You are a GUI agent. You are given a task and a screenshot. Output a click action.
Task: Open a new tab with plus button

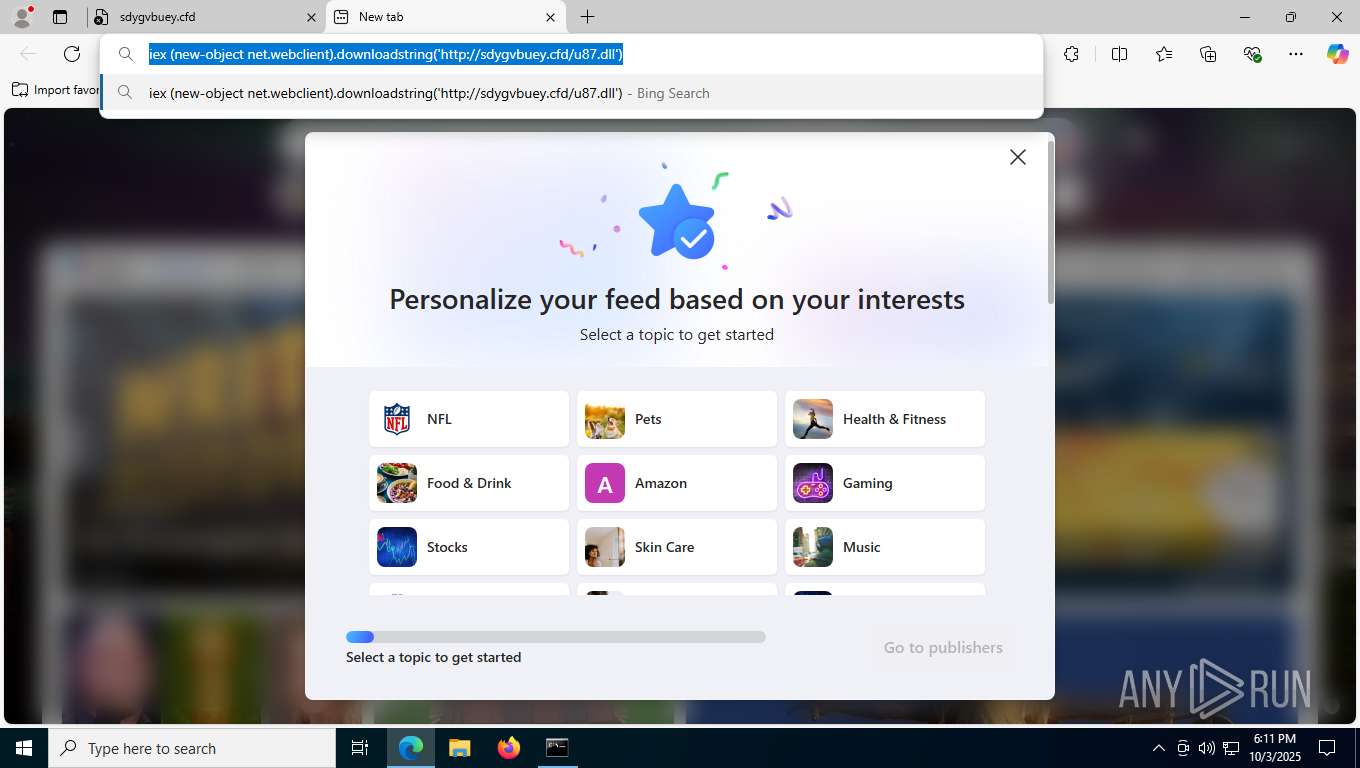point(588,17)
